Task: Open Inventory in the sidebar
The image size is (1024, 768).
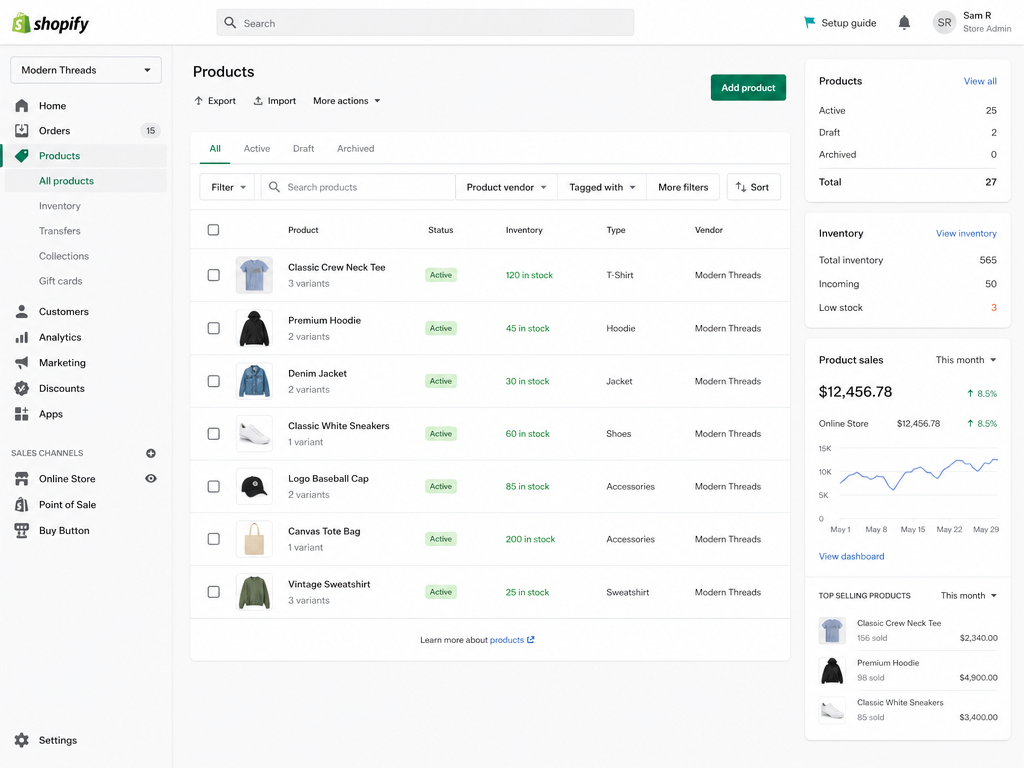Action: coord(59,206)
